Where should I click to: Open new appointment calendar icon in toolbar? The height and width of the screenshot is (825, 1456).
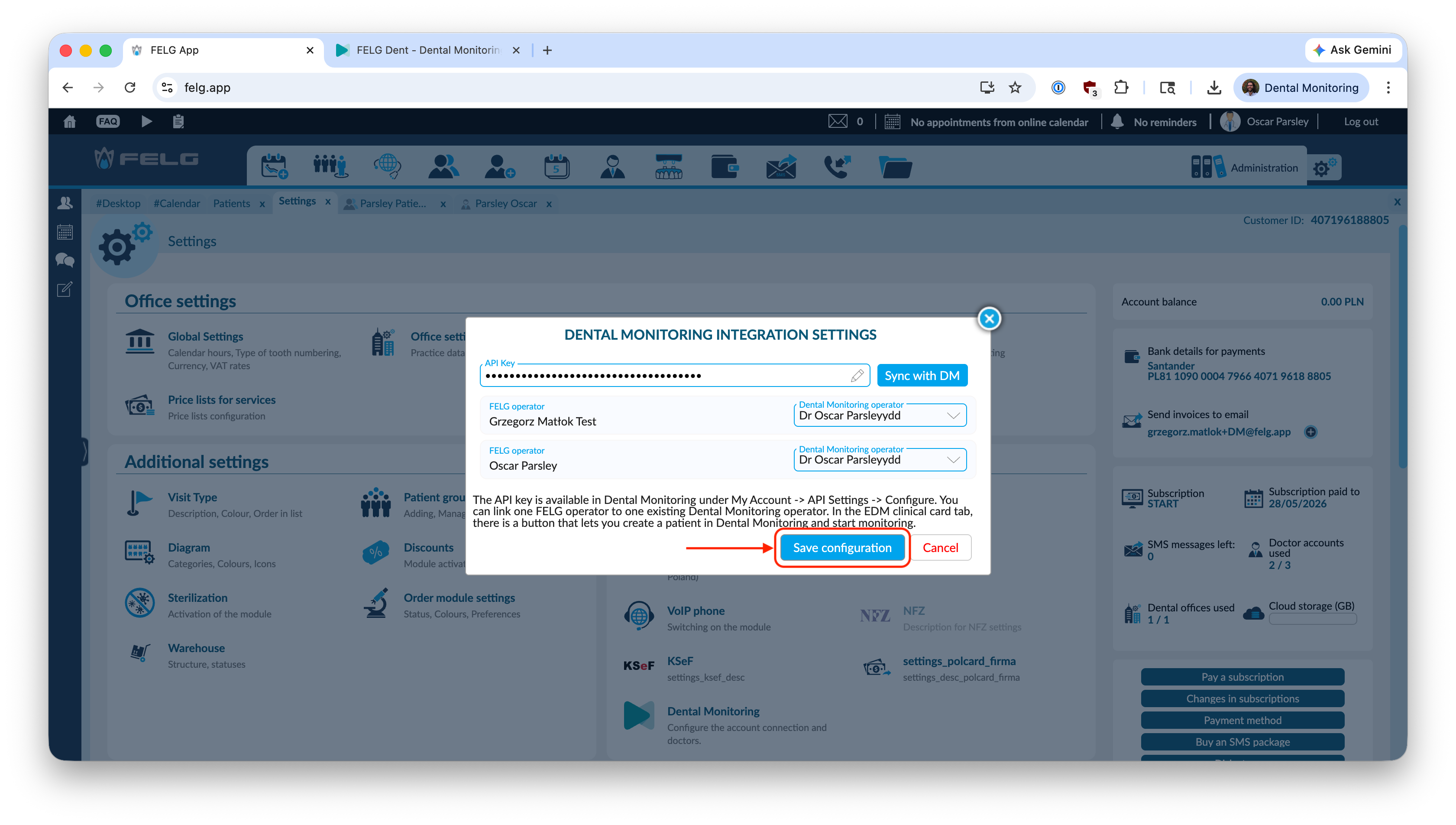click(x=274, y=166)
